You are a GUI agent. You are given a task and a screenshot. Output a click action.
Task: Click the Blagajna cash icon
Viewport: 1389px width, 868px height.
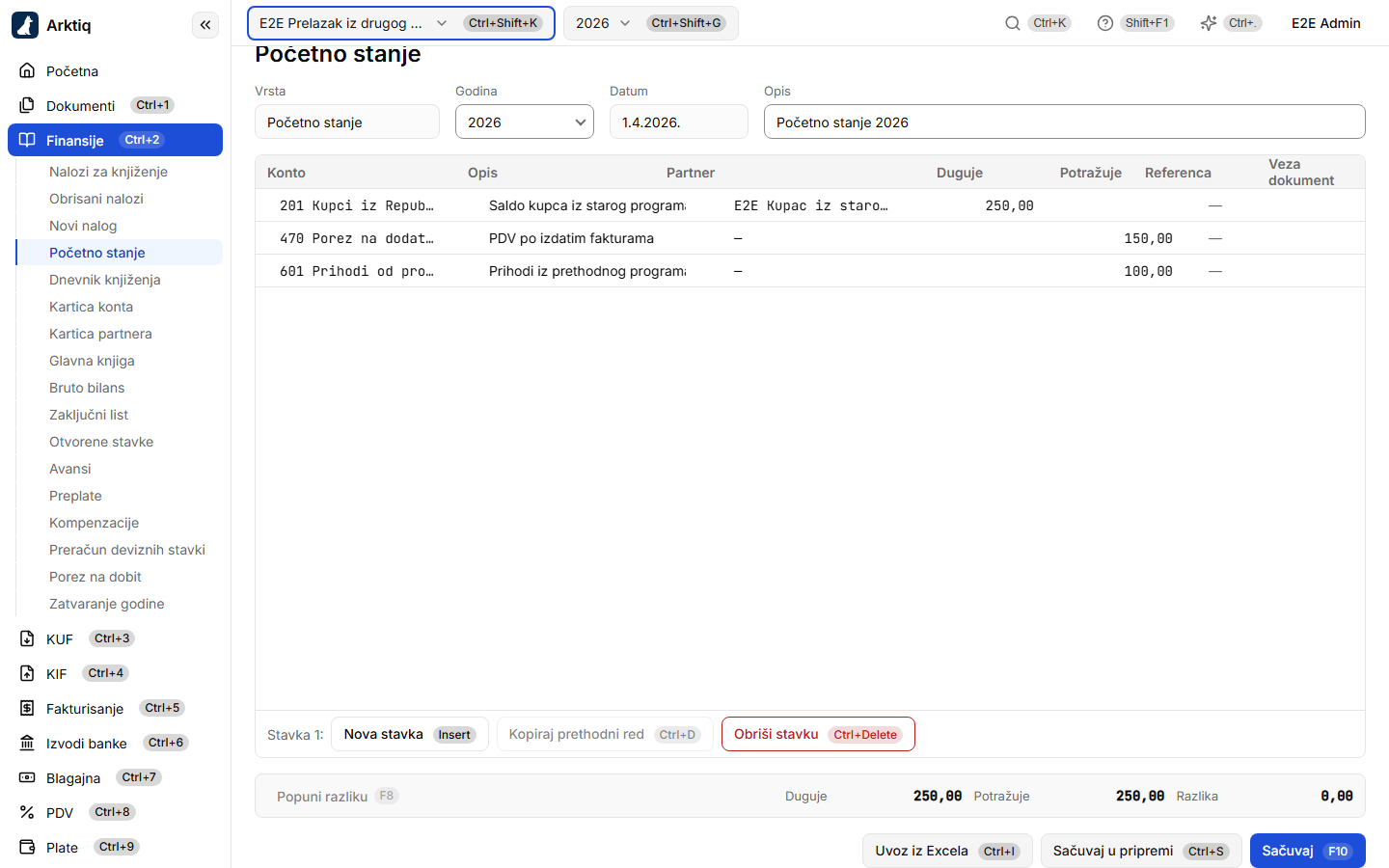(27, 777)
